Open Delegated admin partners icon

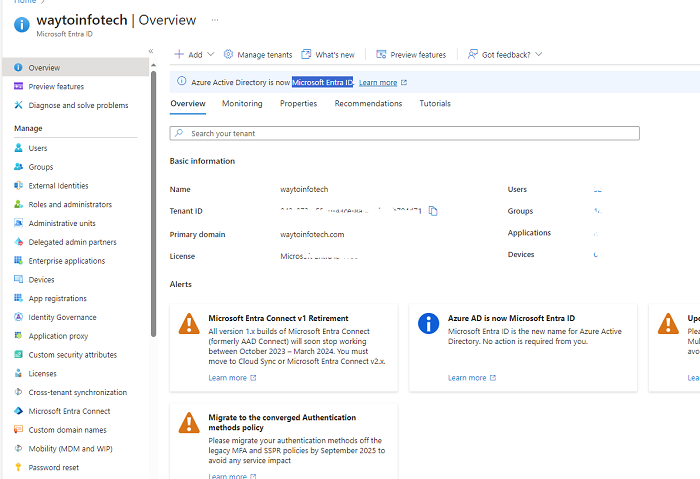click(18, 242)
